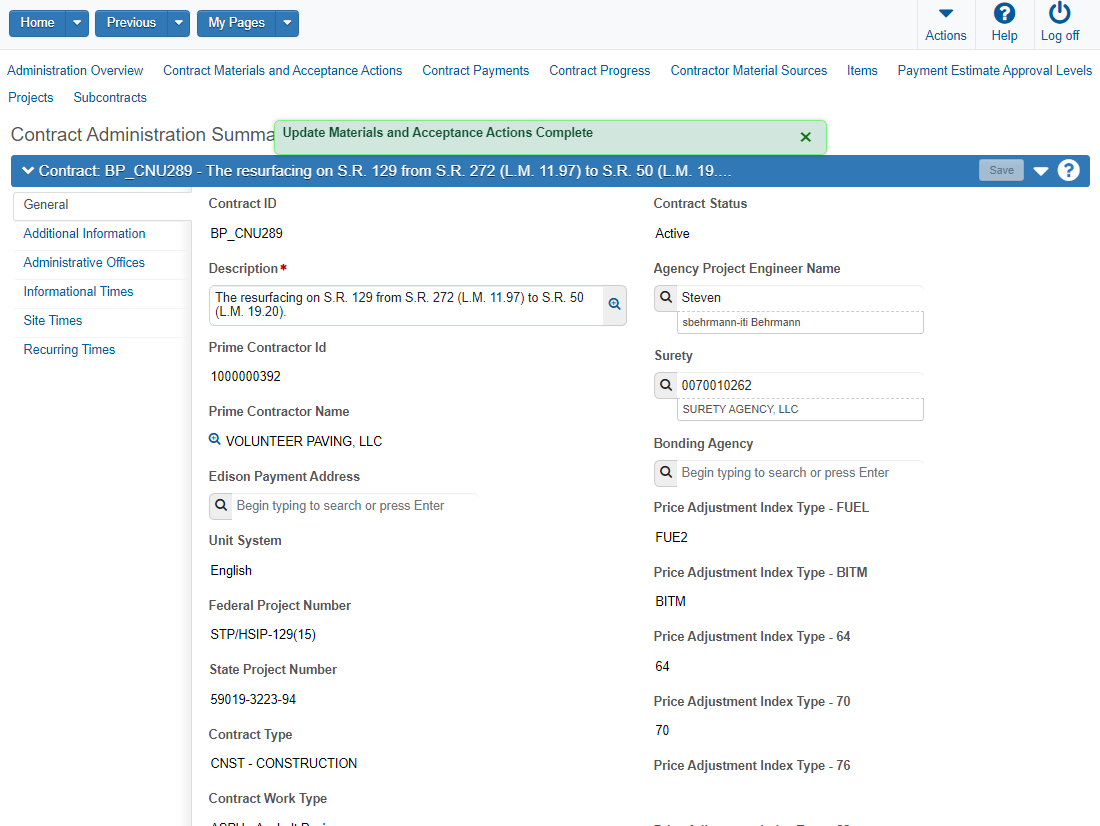Screen dimensions: 1100x826
Task: Open the Contract Payments link
Action: (475, 70)
